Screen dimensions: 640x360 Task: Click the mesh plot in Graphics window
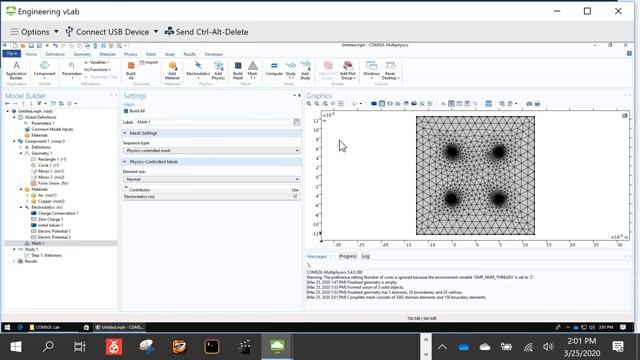pyautogui.click(x=475, y=176)
